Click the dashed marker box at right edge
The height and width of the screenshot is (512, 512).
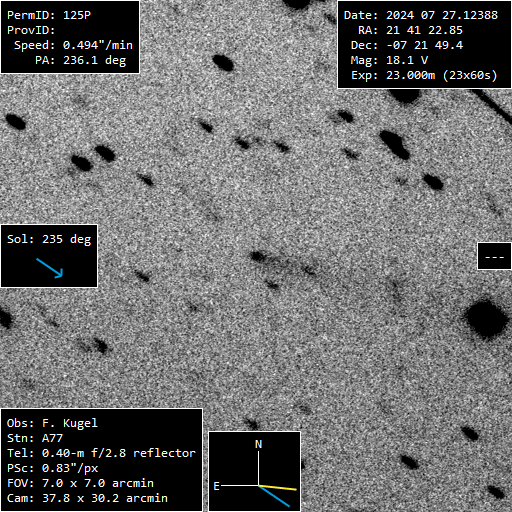tap(494, 256)
